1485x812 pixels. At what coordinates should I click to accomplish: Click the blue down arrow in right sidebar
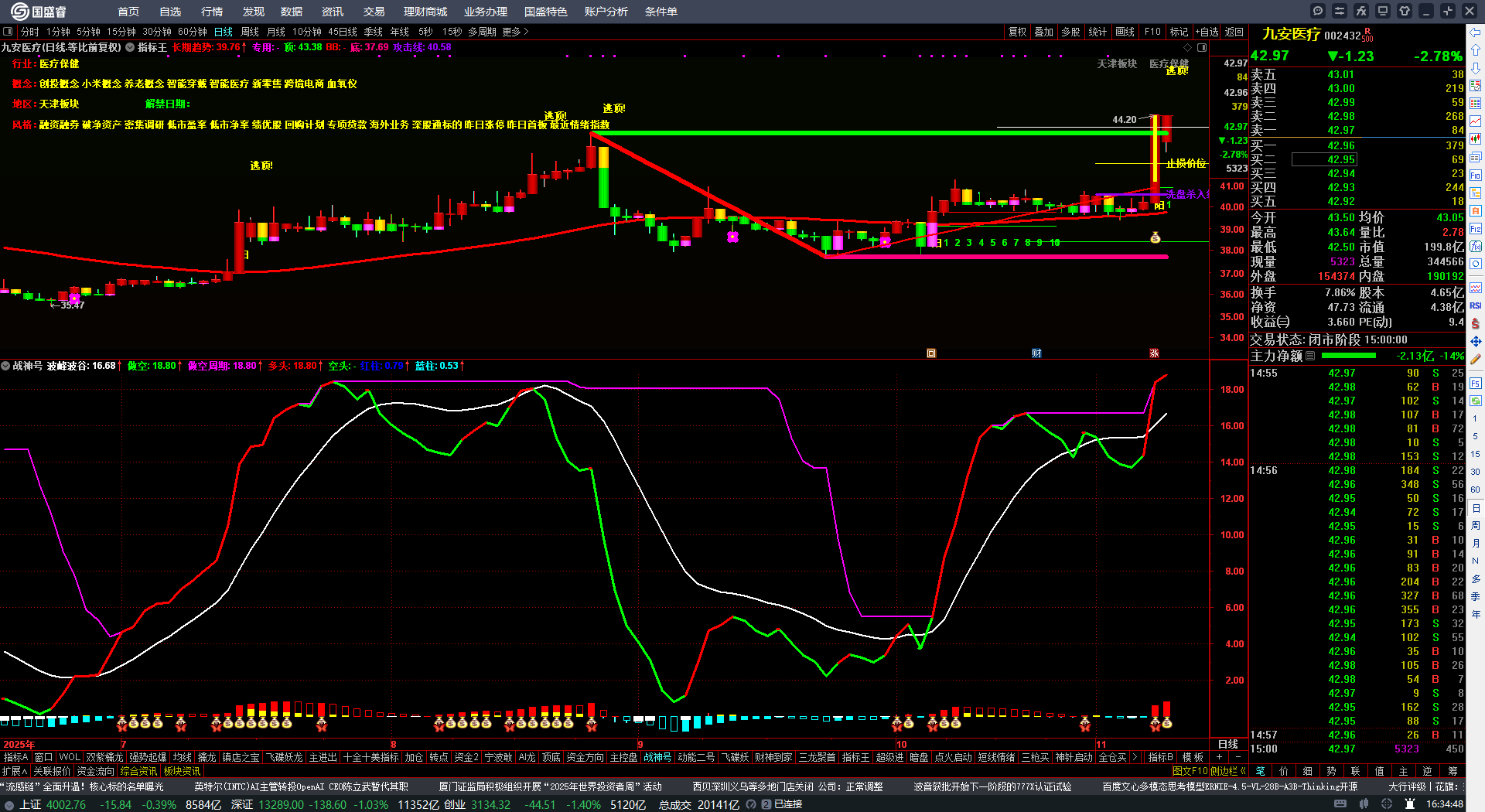point(1476,67)
